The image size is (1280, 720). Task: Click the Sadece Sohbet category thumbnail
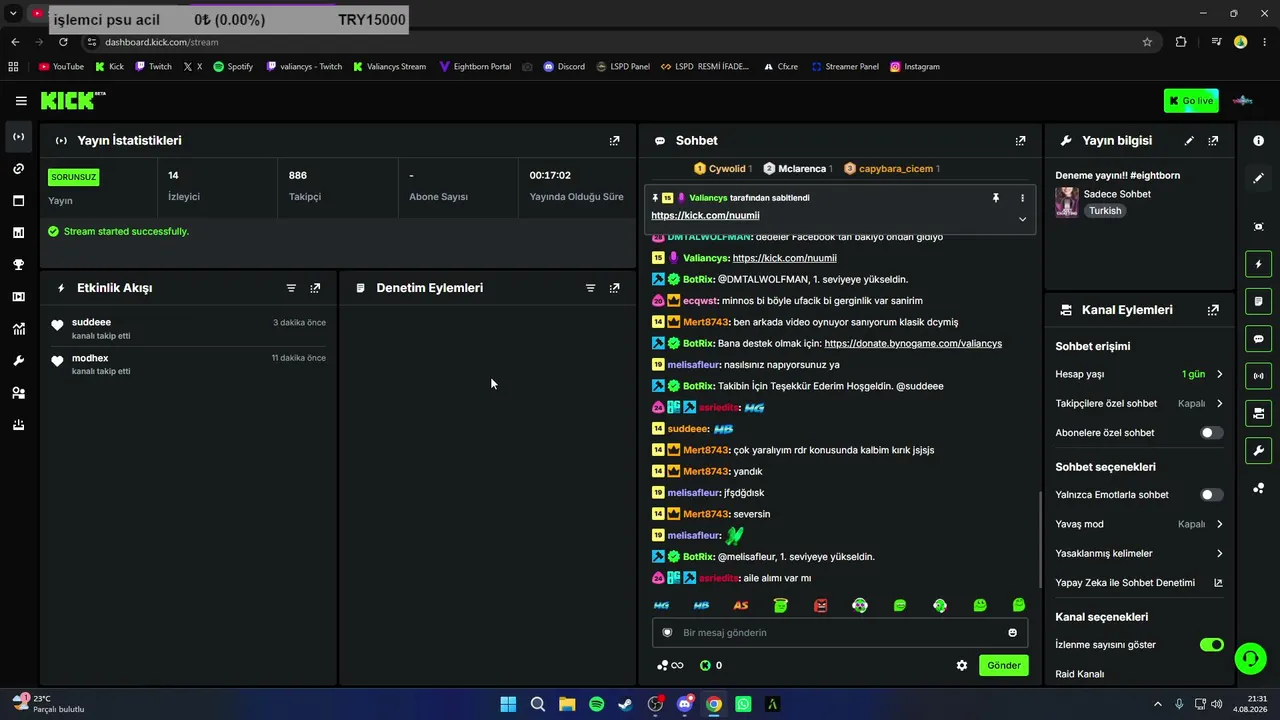coord(1067,203)
